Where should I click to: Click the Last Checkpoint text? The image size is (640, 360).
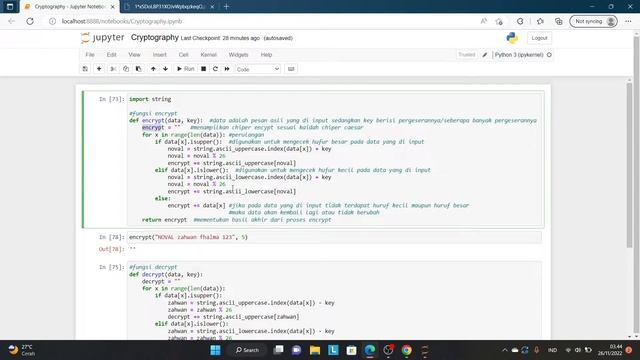(x=220, y=38)
